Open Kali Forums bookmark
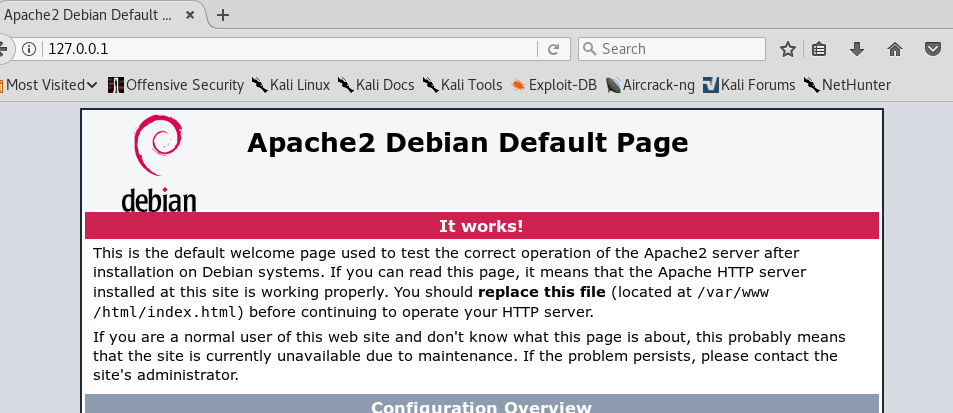953x413 pixels. [749, 85]
